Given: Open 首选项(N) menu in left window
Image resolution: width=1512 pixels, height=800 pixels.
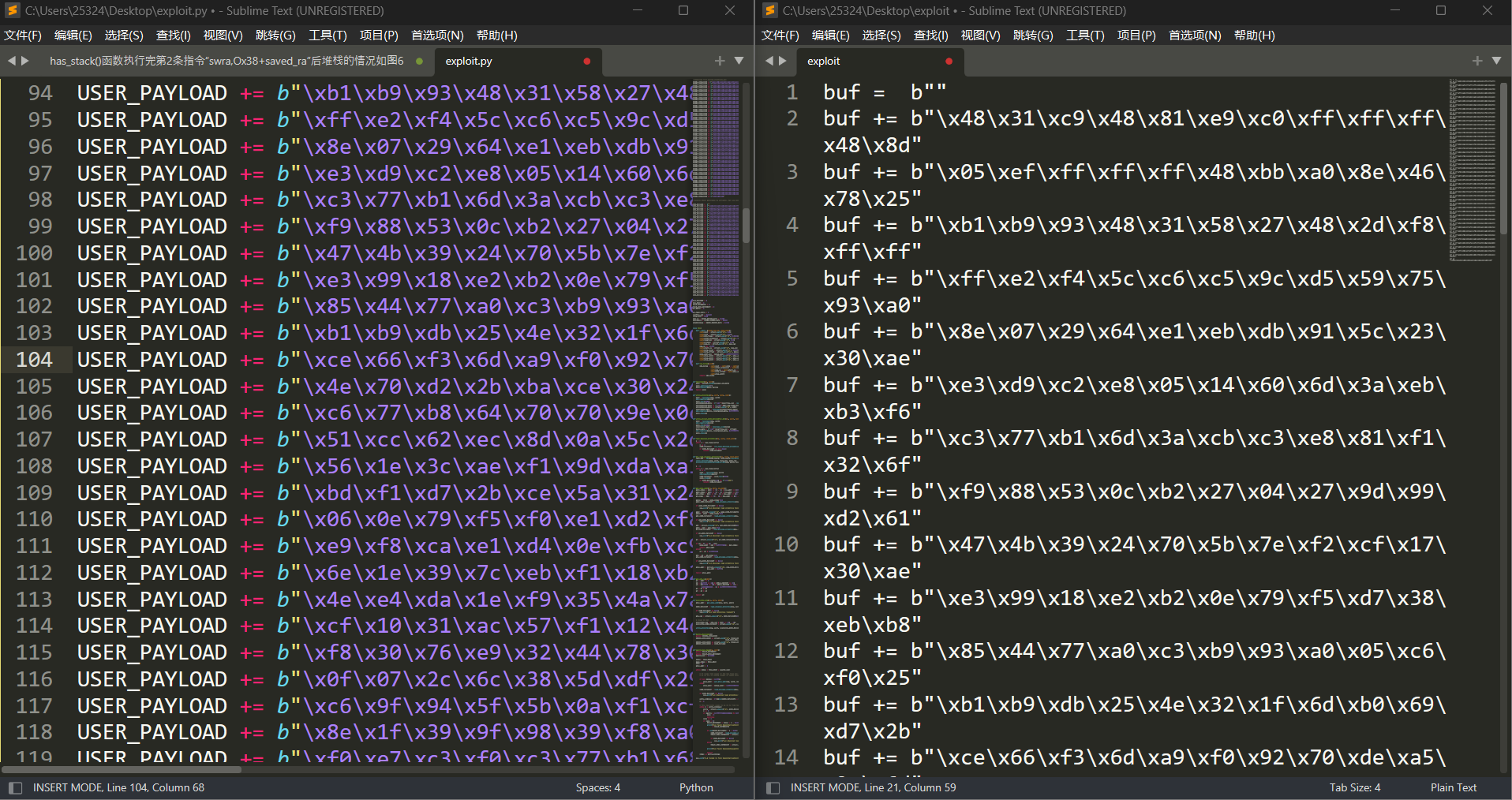Looking at the screenshot, I should 437,36.
